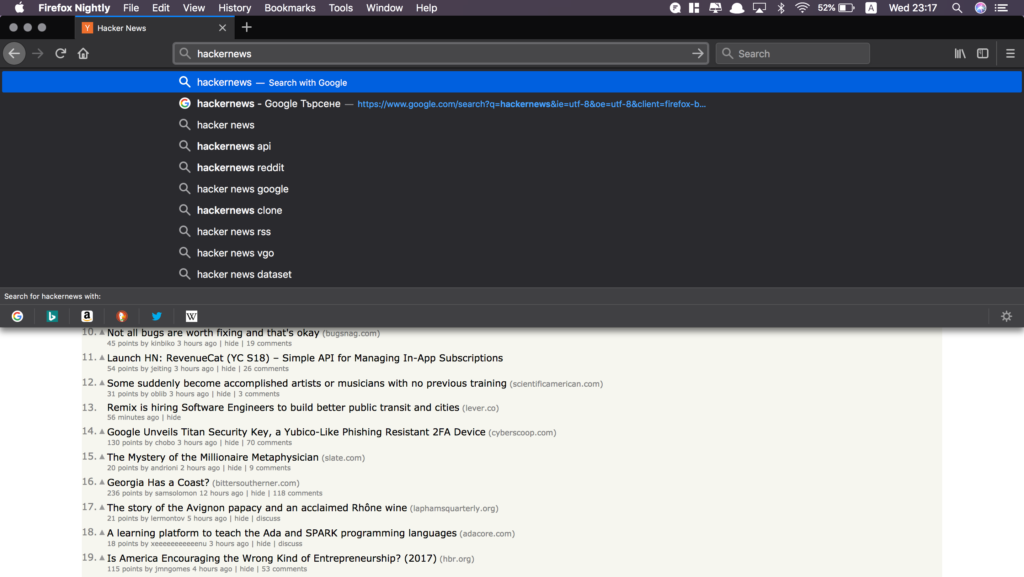The width and height of the screenshot is (1024, 577).
Task: Search with the Twitter engine icon
Action: (157, 316)
